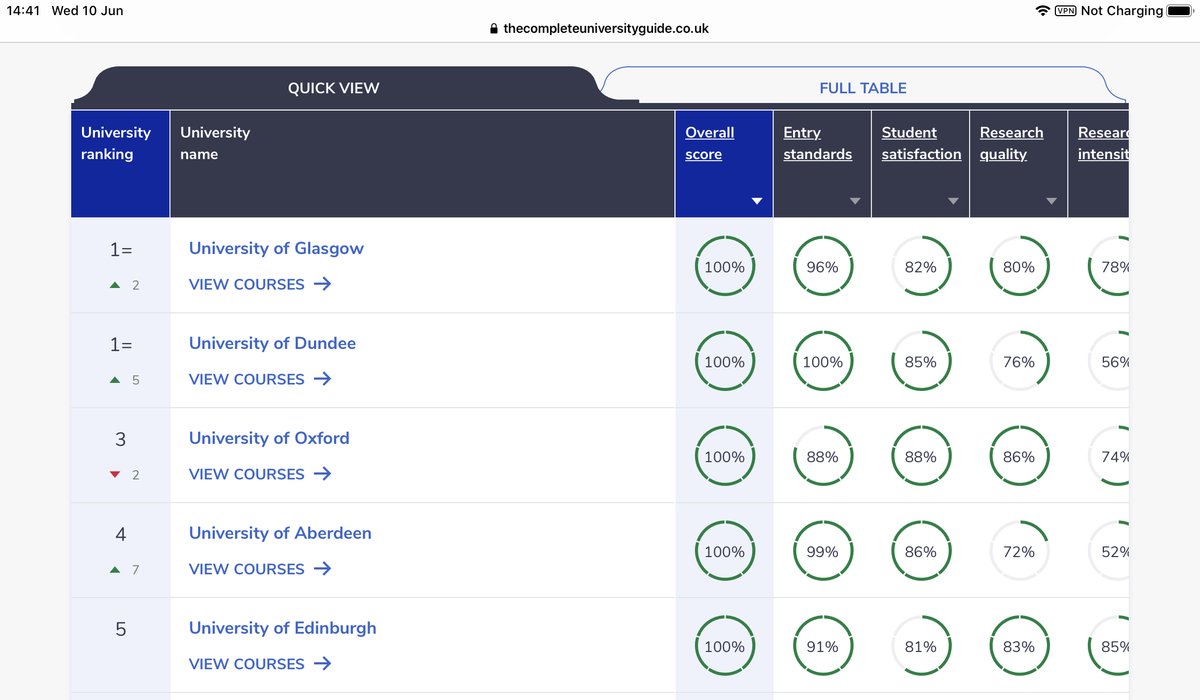
Task: Click Glasgow's 80% research quality ring
Action: [1018, 267]
